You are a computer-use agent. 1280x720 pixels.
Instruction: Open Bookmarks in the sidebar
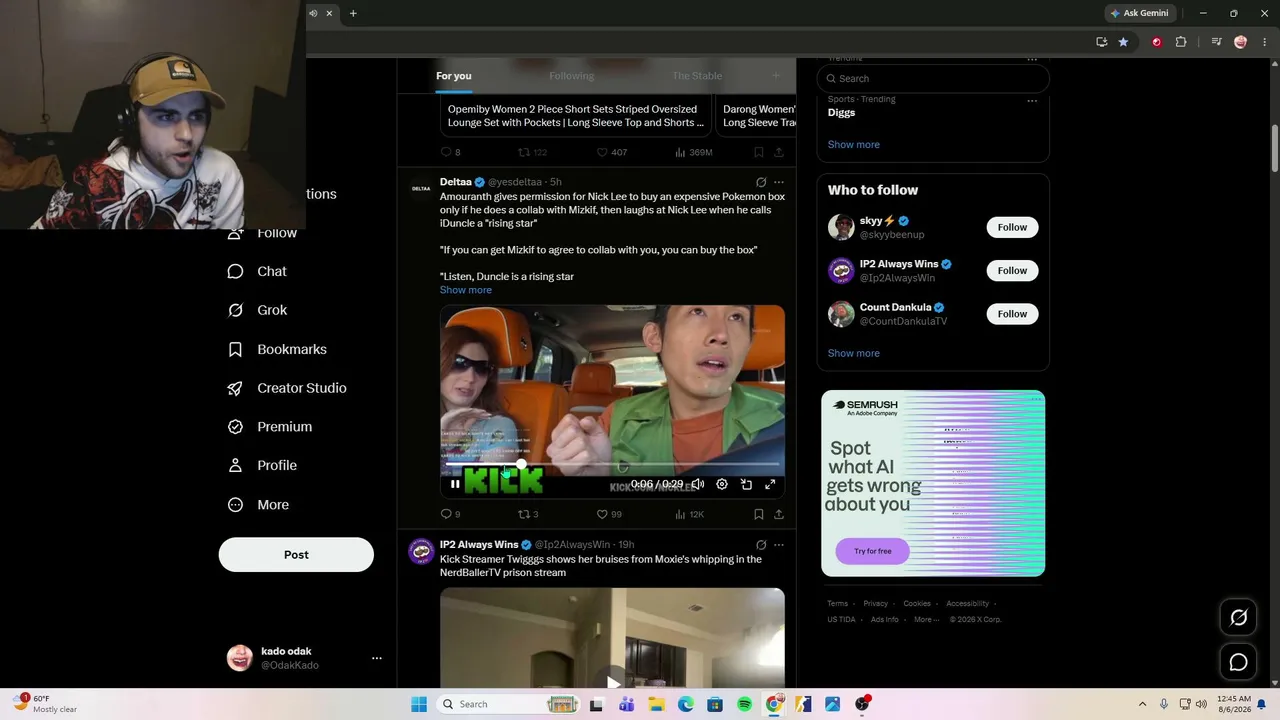point(277,349)
